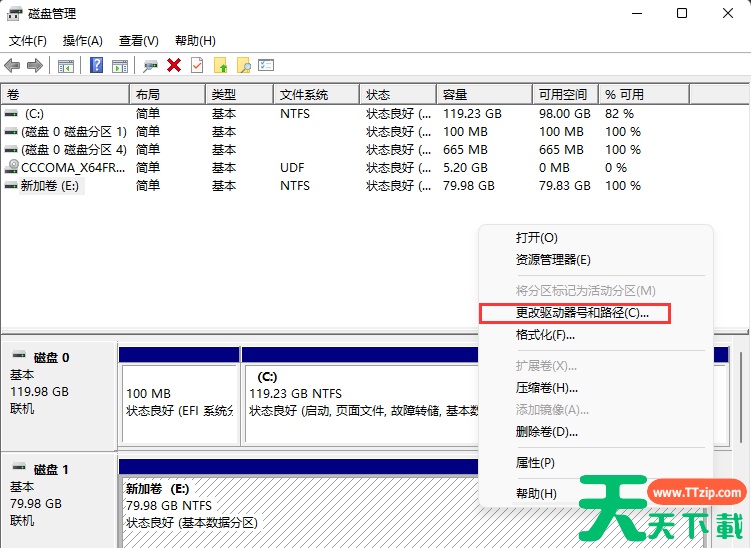Click the red X delete icon

click(174, 65)
